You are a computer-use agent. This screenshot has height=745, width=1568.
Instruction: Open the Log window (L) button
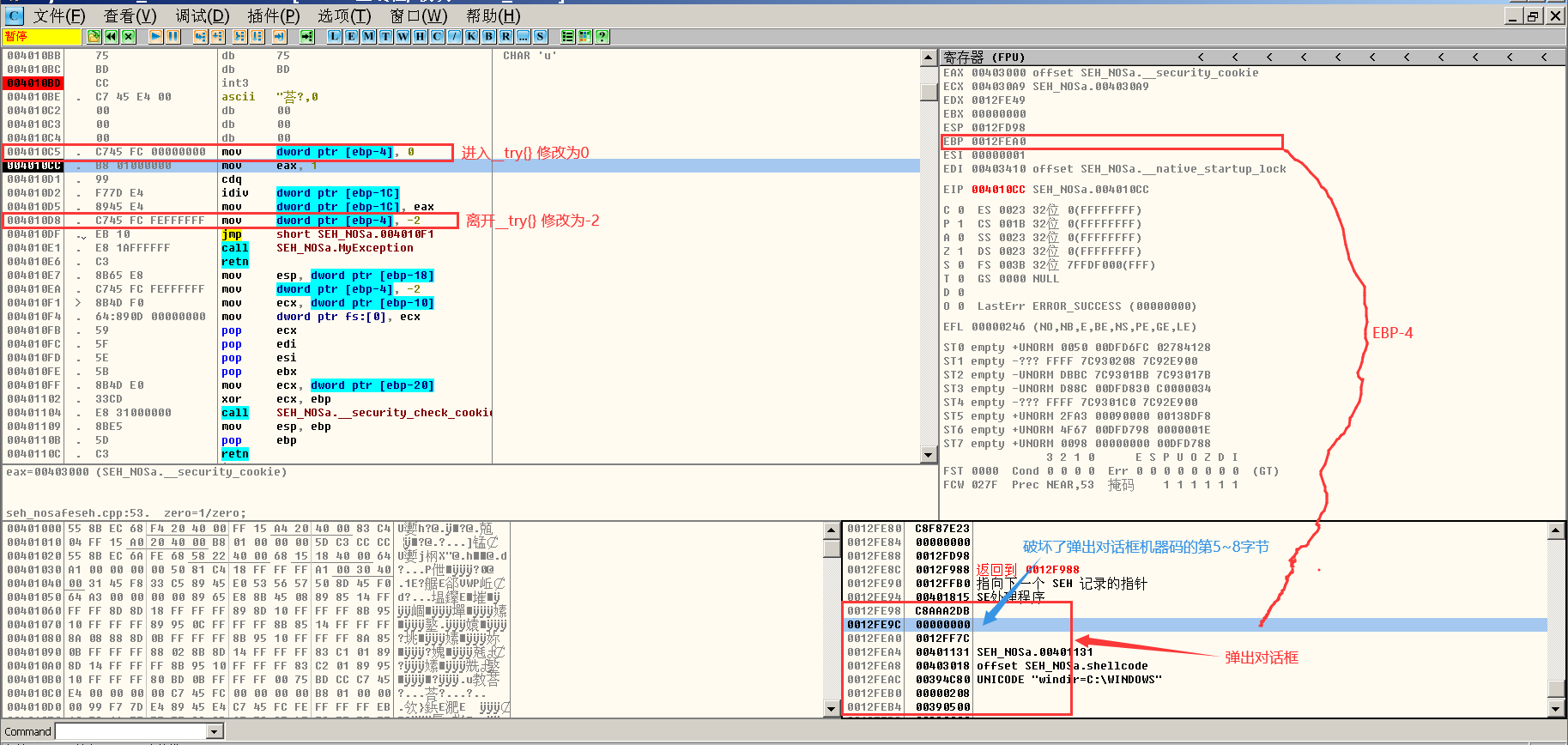click(x=335, y=36)
